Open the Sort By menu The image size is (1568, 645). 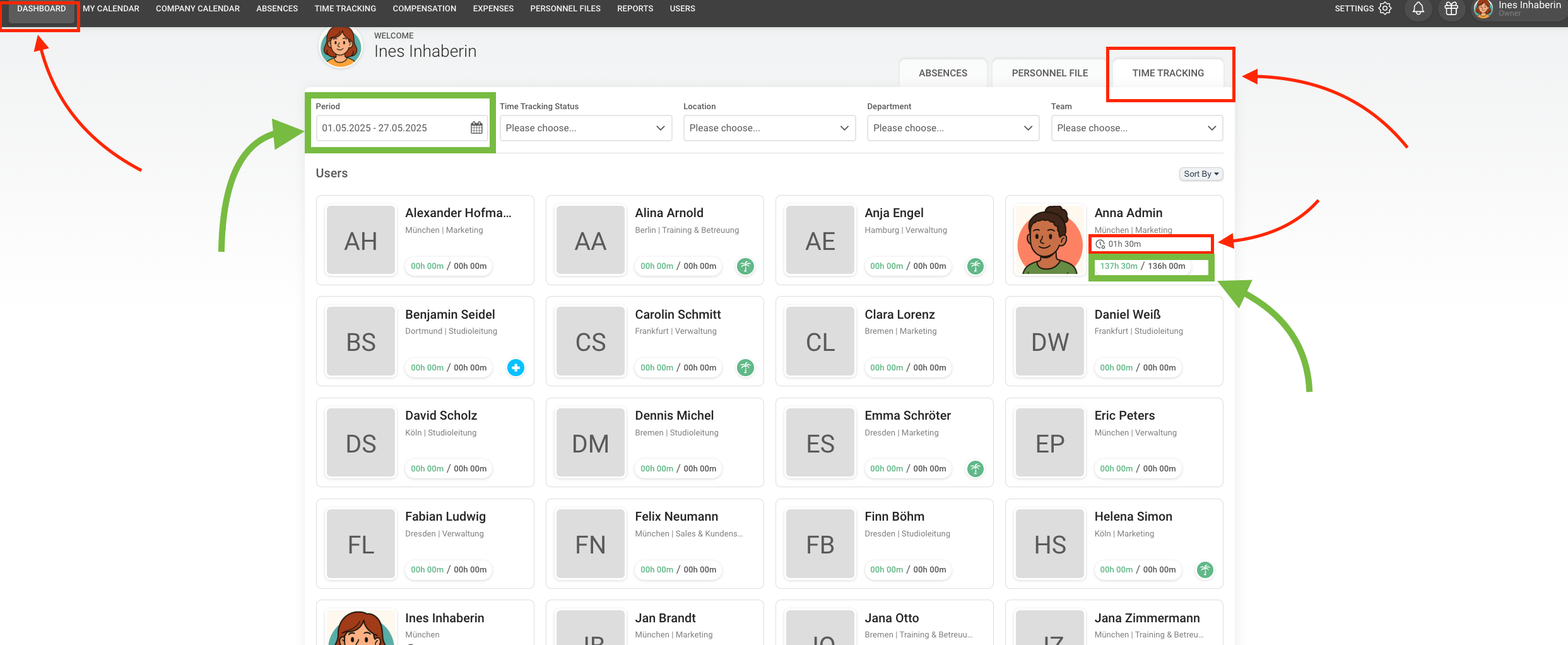[1201, 174]
